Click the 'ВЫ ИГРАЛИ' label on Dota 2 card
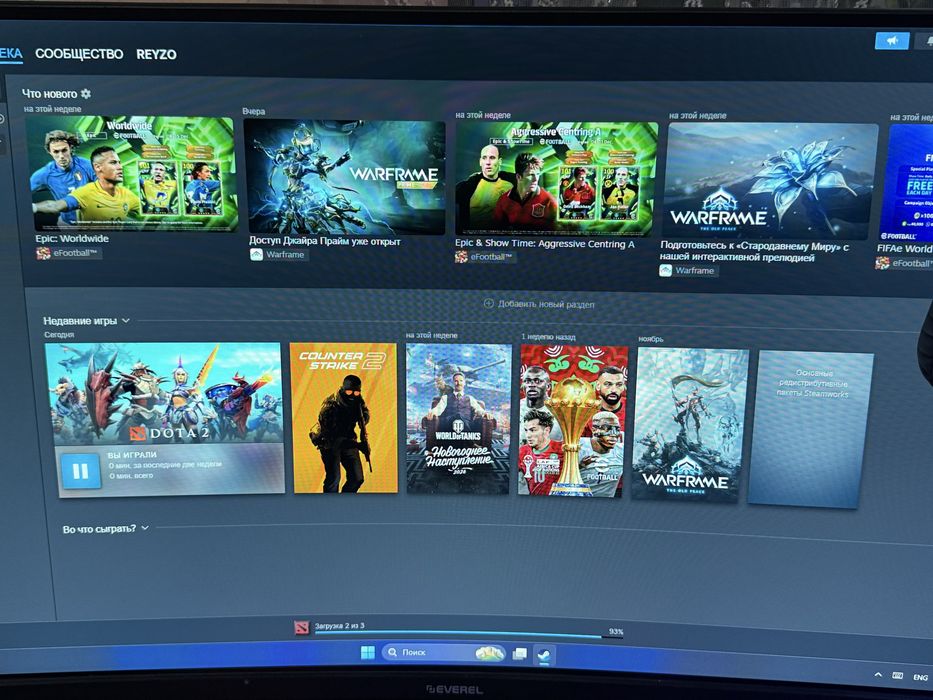The image size is (933, 700). click(x=132, y=455)
